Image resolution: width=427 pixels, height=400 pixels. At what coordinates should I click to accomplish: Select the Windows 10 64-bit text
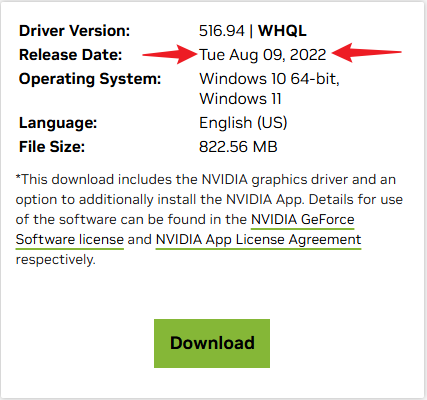click(269, 79)
